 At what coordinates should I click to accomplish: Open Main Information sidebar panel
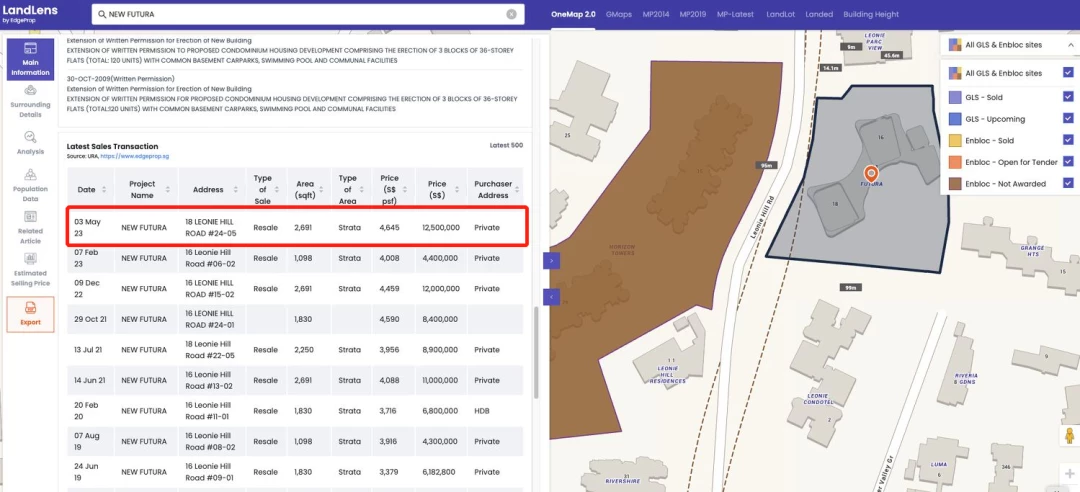[30, 59]
